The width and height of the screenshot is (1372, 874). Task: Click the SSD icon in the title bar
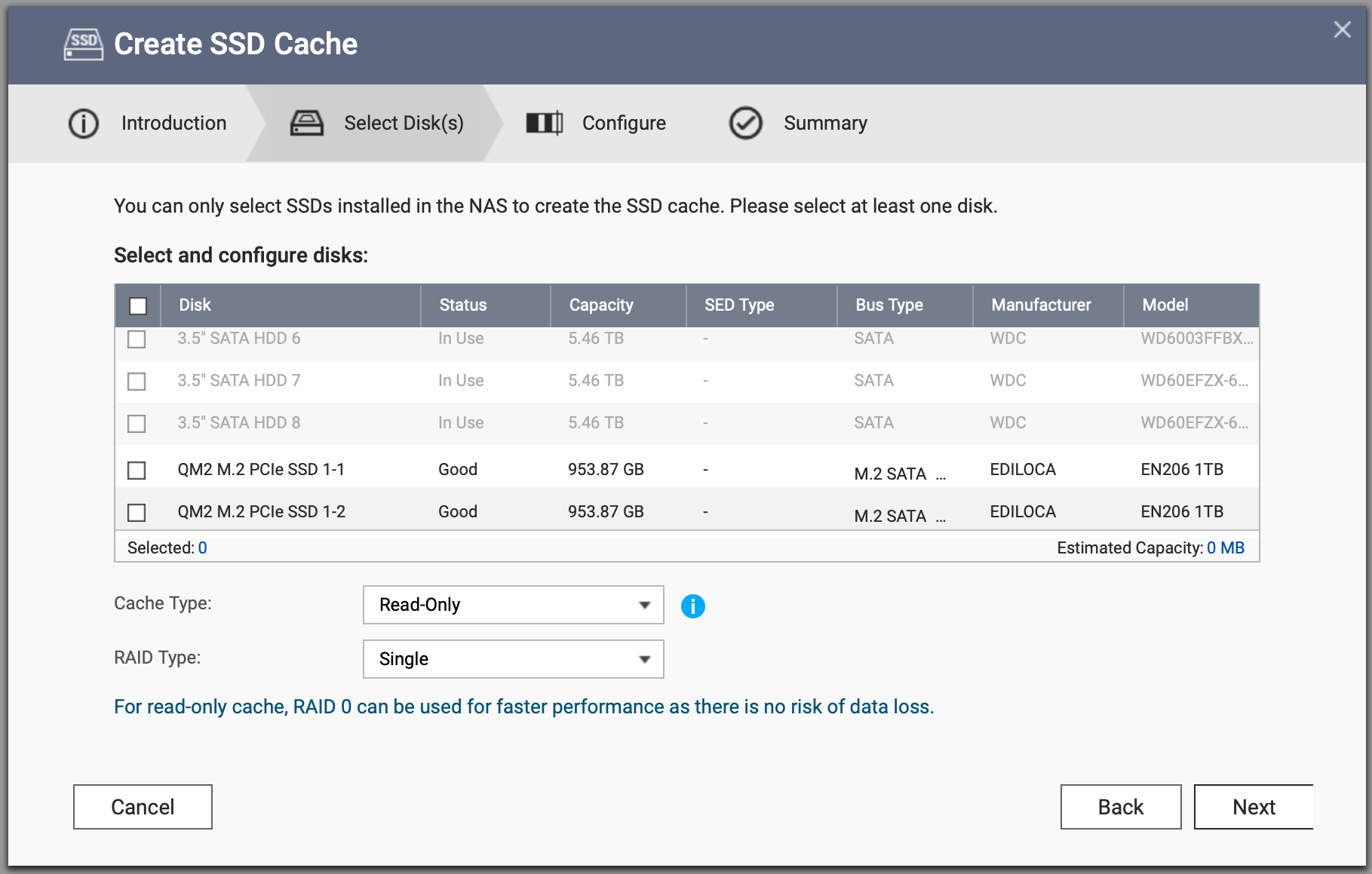point(84,44)
